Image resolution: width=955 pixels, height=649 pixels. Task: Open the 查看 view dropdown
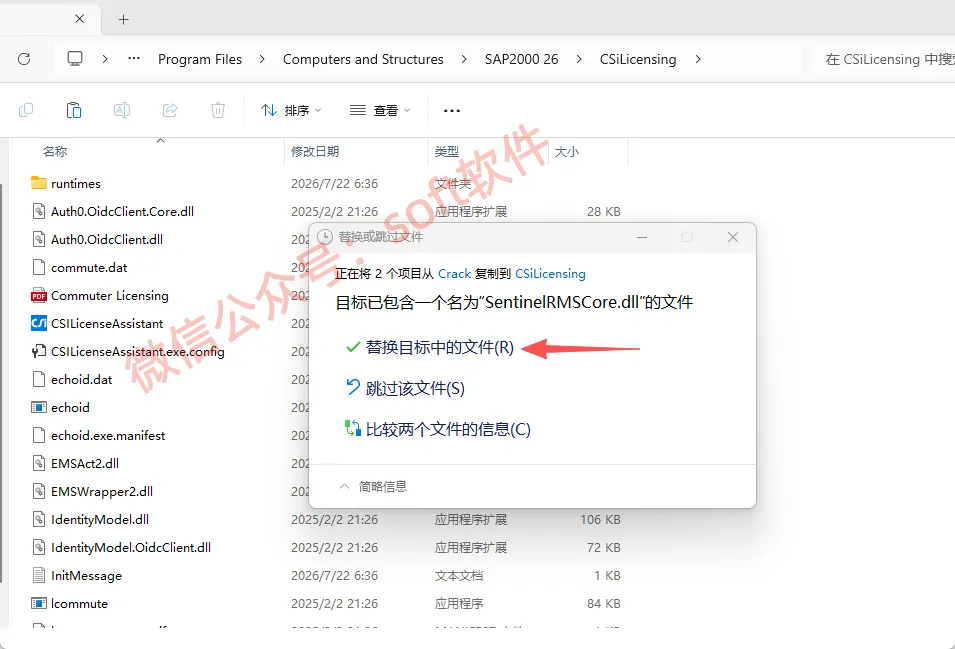coord(380,110)
